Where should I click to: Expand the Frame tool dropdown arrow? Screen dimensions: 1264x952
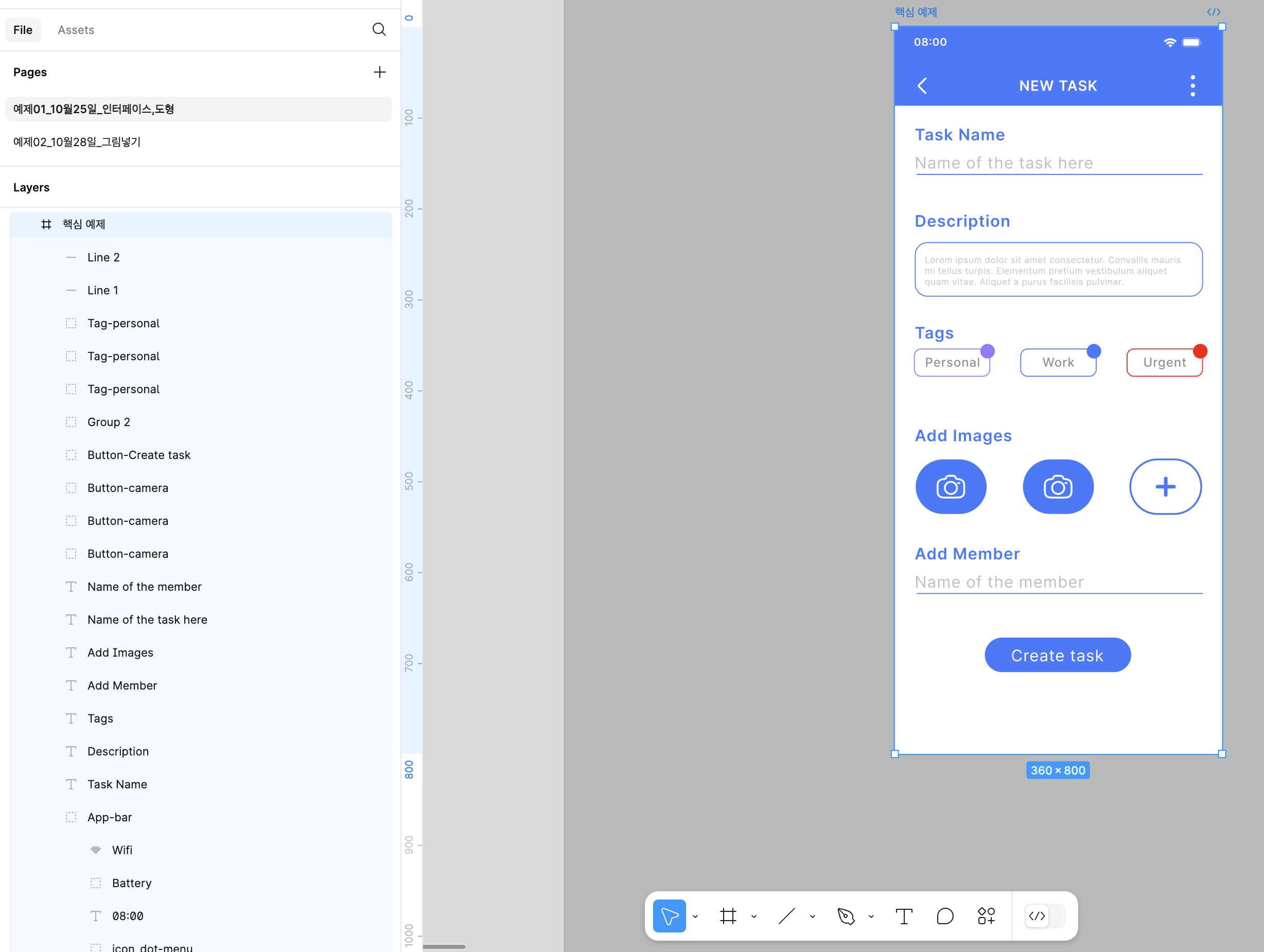(x=753, y=916)
